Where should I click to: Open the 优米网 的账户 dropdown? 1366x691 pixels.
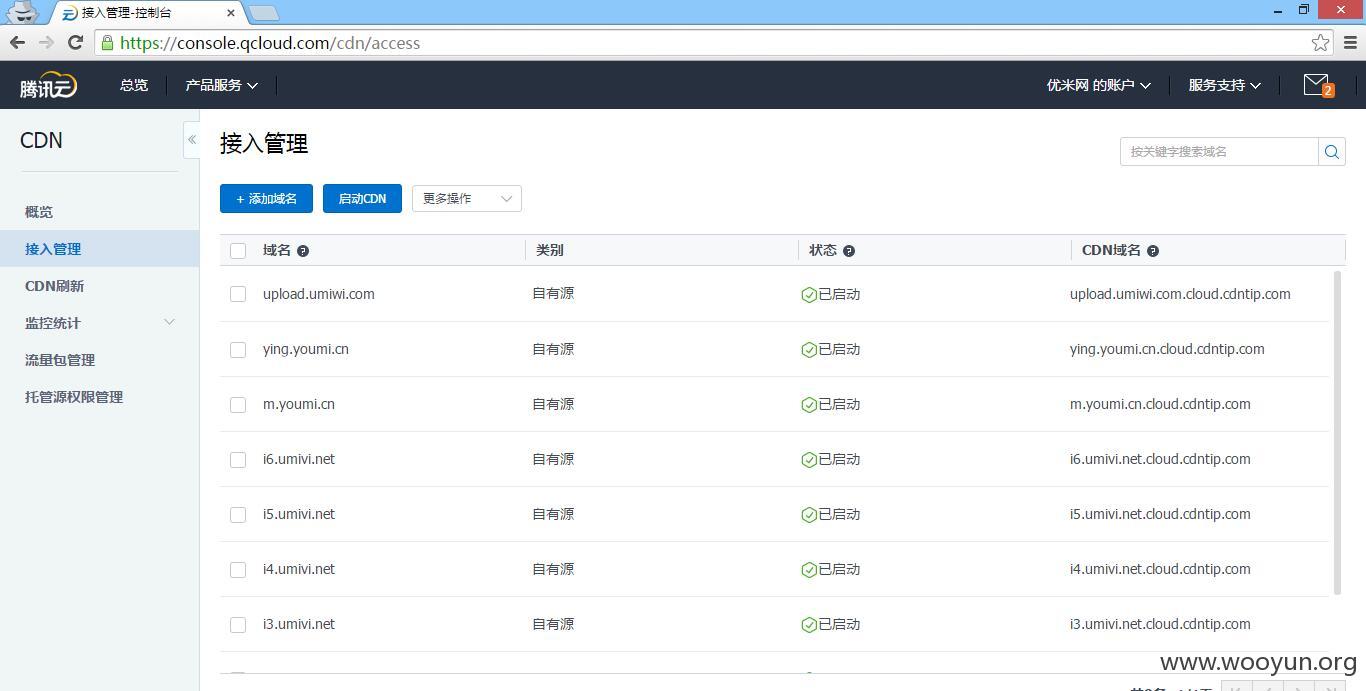tap(1098, 85)
